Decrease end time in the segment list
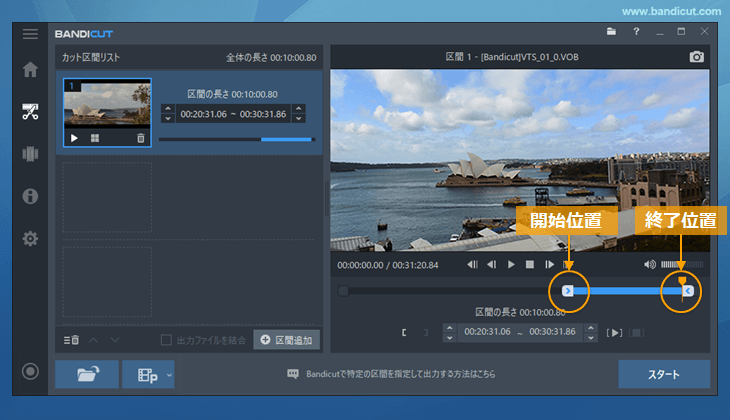Viewport: 730px width, 420px height. pos(299,118)
